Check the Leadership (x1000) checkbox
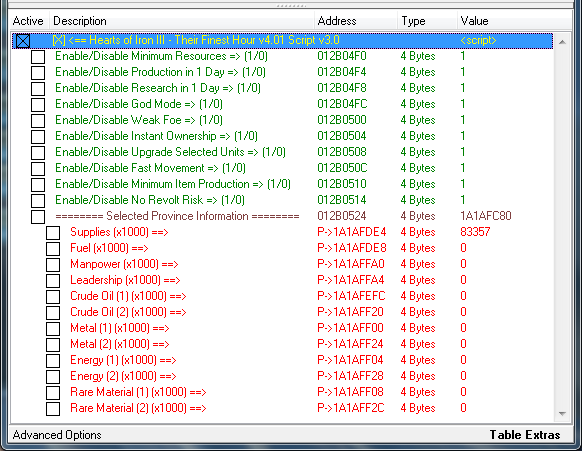 (x=53, y=281)
